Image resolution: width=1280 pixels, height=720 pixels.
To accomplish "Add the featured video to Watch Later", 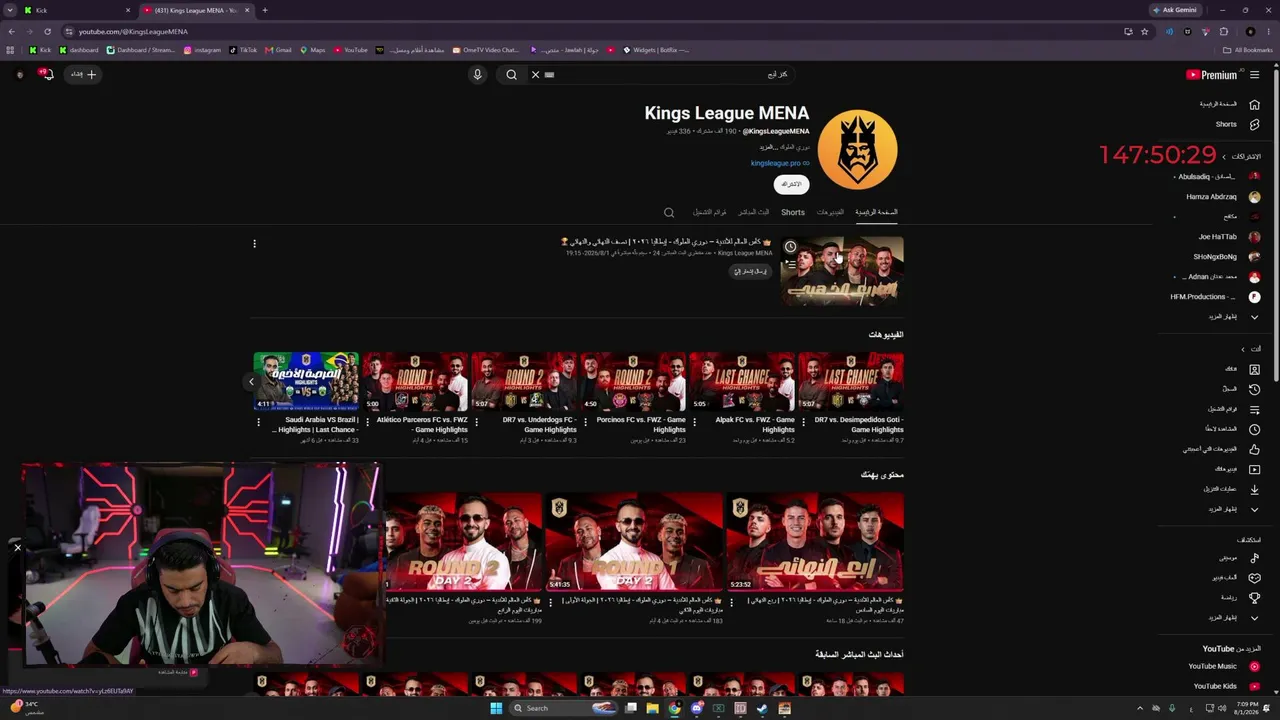I will [790, 247].
